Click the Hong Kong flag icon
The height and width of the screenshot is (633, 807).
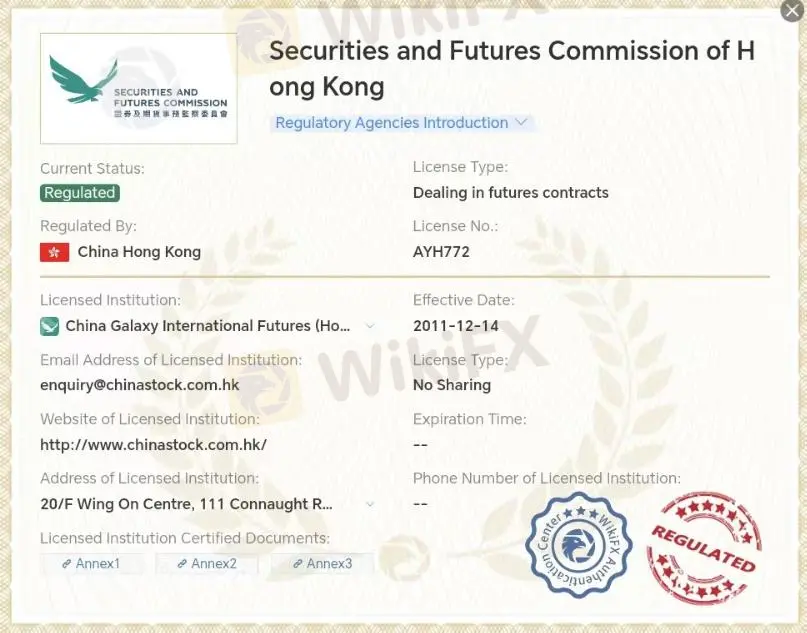coord(55,252)
